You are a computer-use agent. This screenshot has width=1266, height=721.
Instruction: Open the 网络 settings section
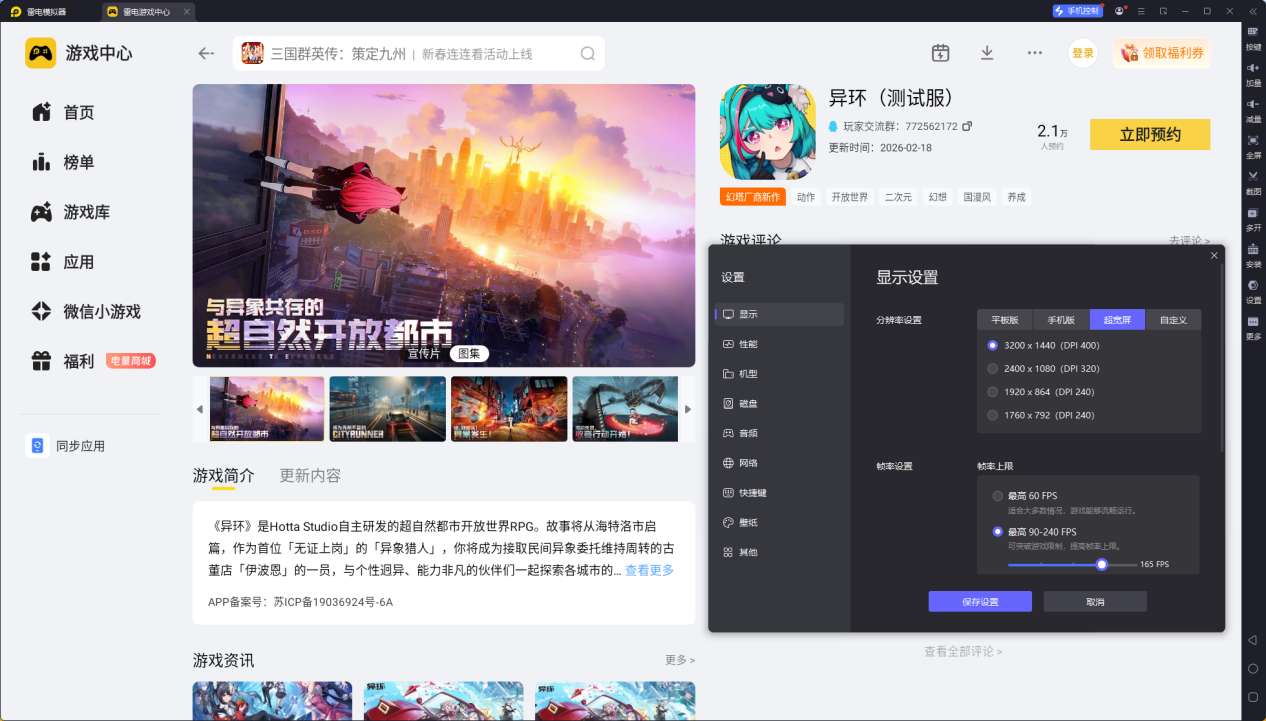(779, 463)
